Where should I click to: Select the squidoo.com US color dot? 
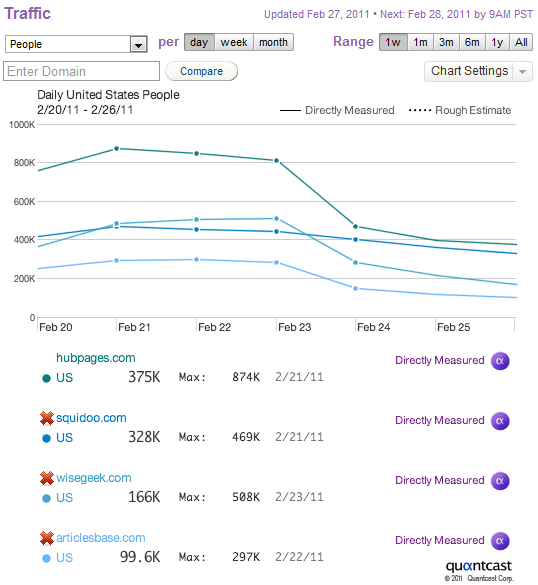tap(46, 438)
